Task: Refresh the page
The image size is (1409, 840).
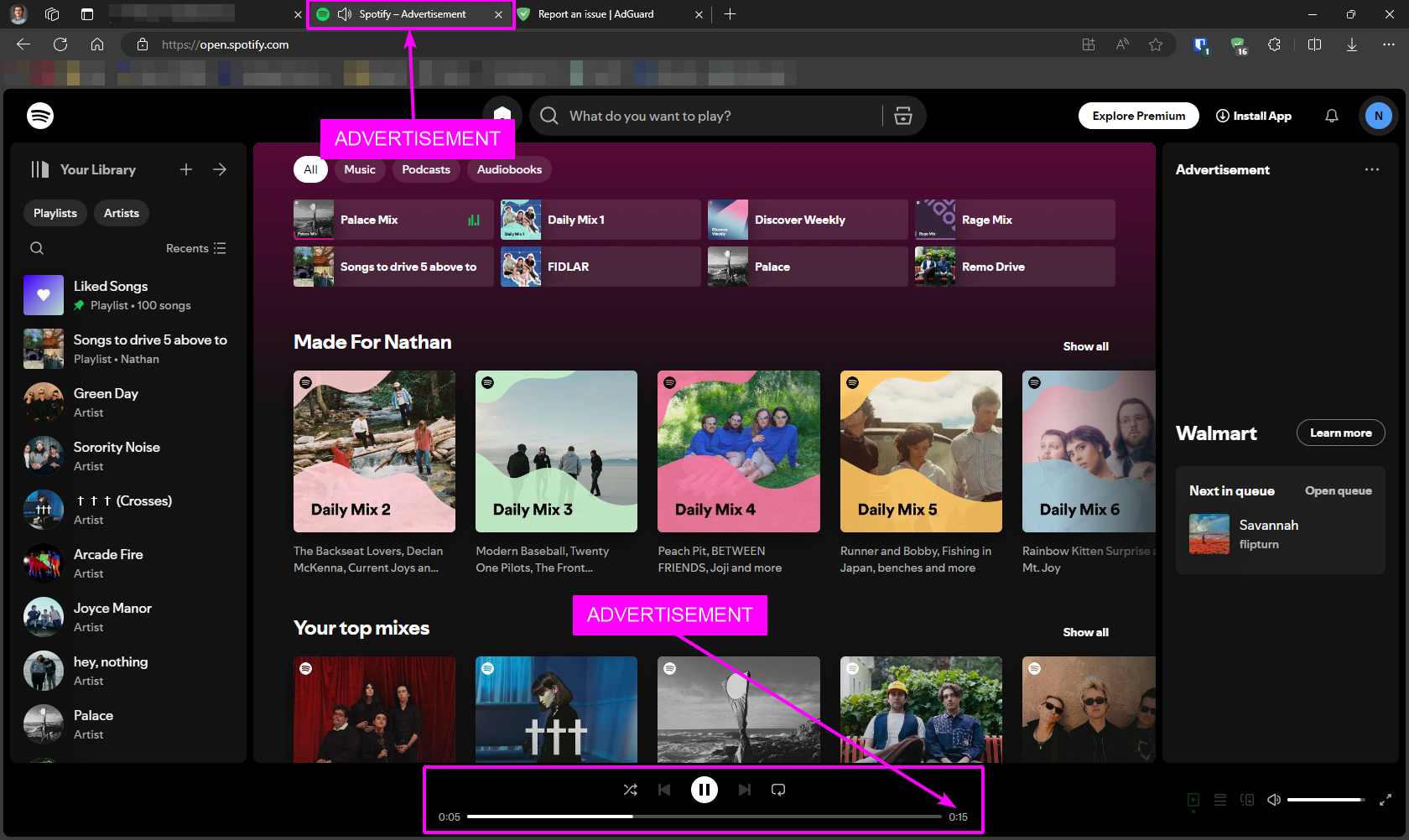Action: 60,44
